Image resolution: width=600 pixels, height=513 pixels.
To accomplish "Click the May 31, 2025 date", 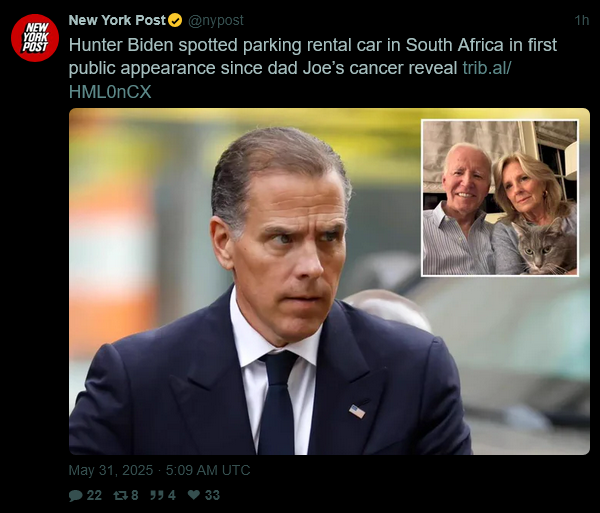I will tap(109, 470).
